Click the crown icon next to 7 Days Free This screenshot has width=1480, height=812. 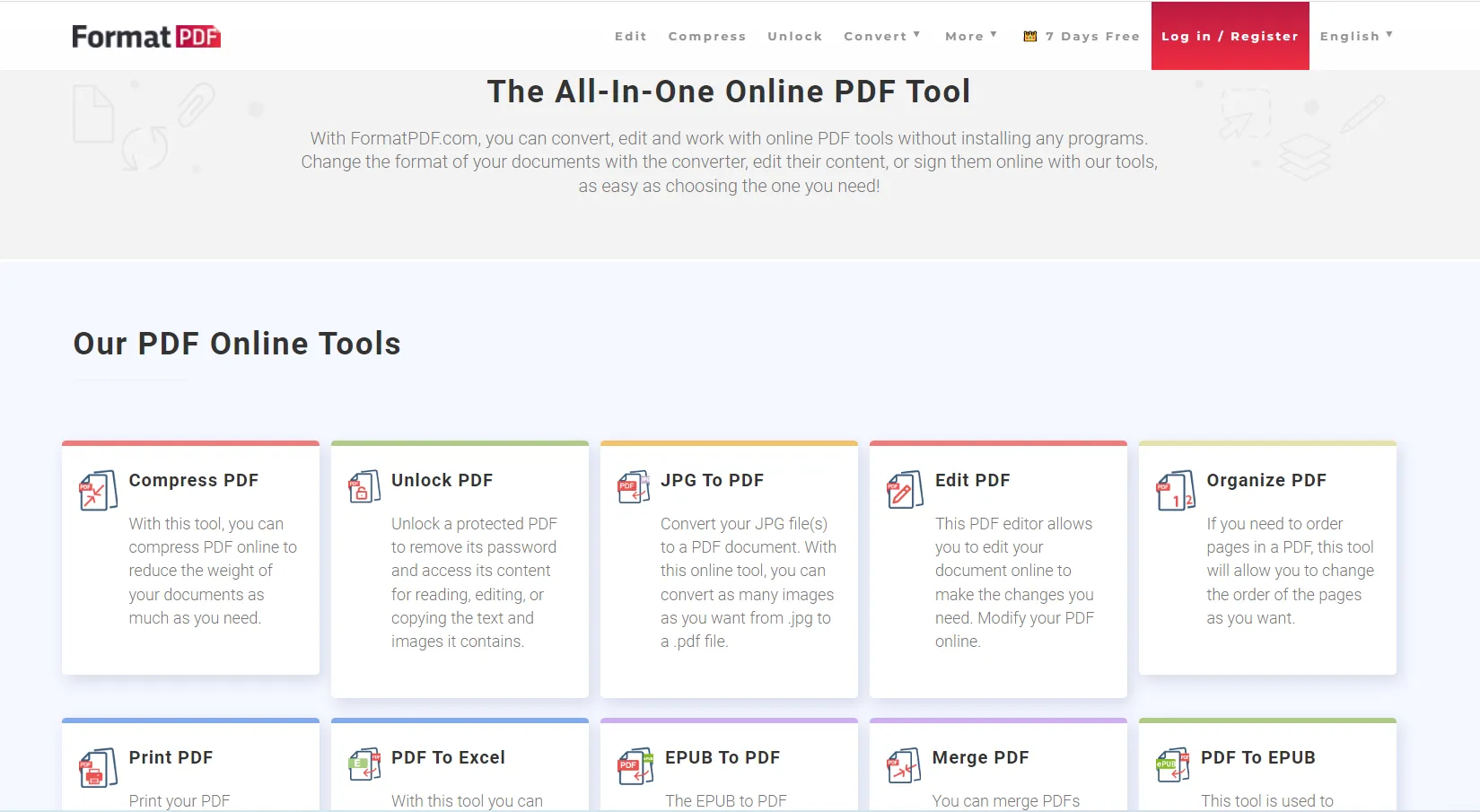tap(1028, 36)
